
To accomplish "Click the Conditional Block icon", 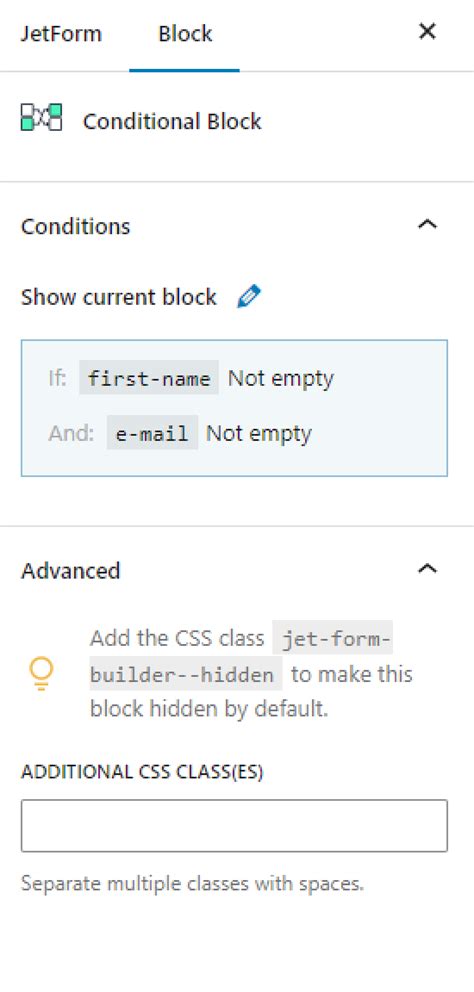I will pyautogui.click(x=42, y=118).
